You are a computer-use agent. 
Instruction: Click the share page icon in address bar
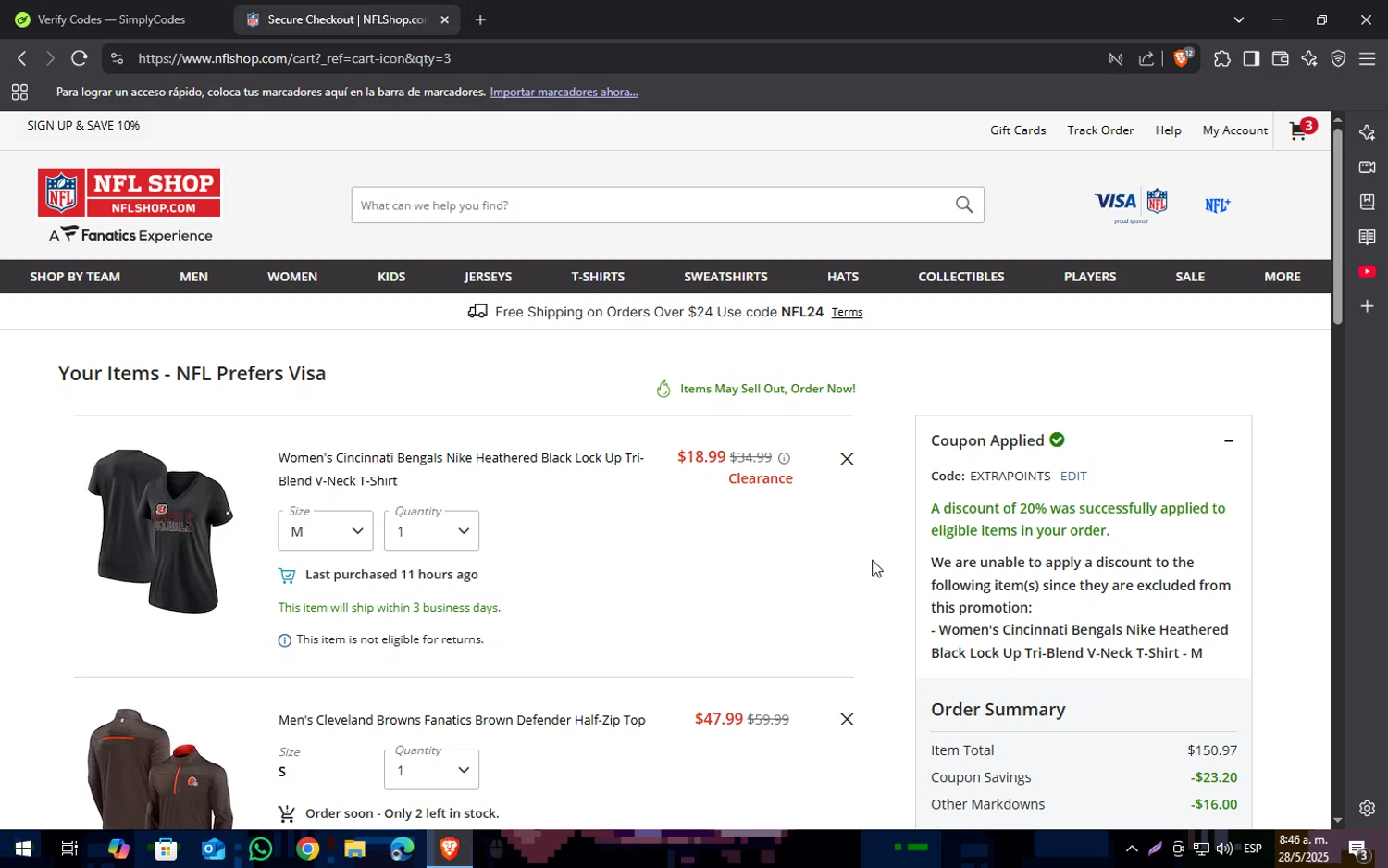coord(1146,58)
